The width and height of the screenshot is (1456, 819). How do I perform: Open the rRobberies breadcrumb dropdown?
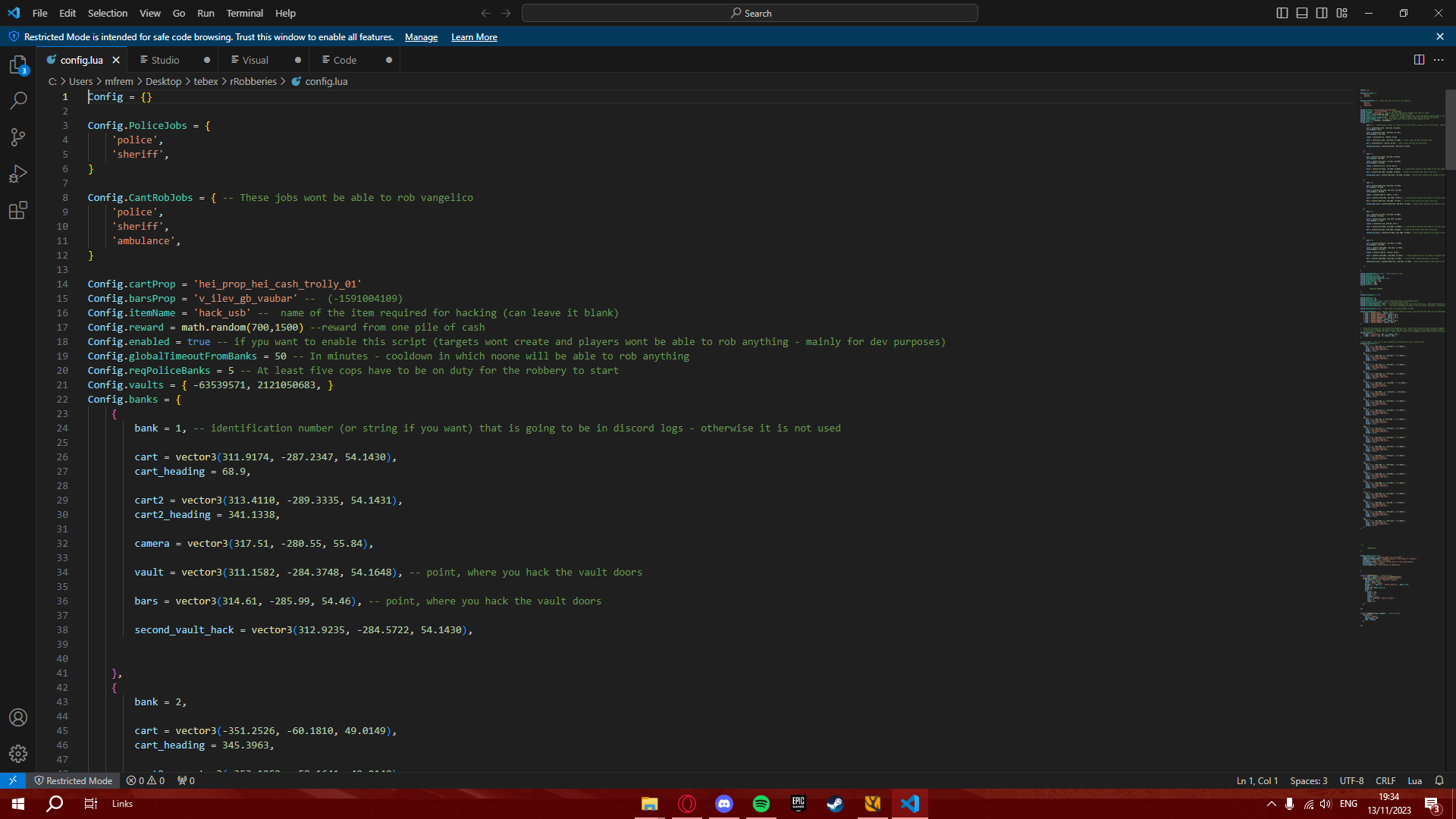pos(253,81)
